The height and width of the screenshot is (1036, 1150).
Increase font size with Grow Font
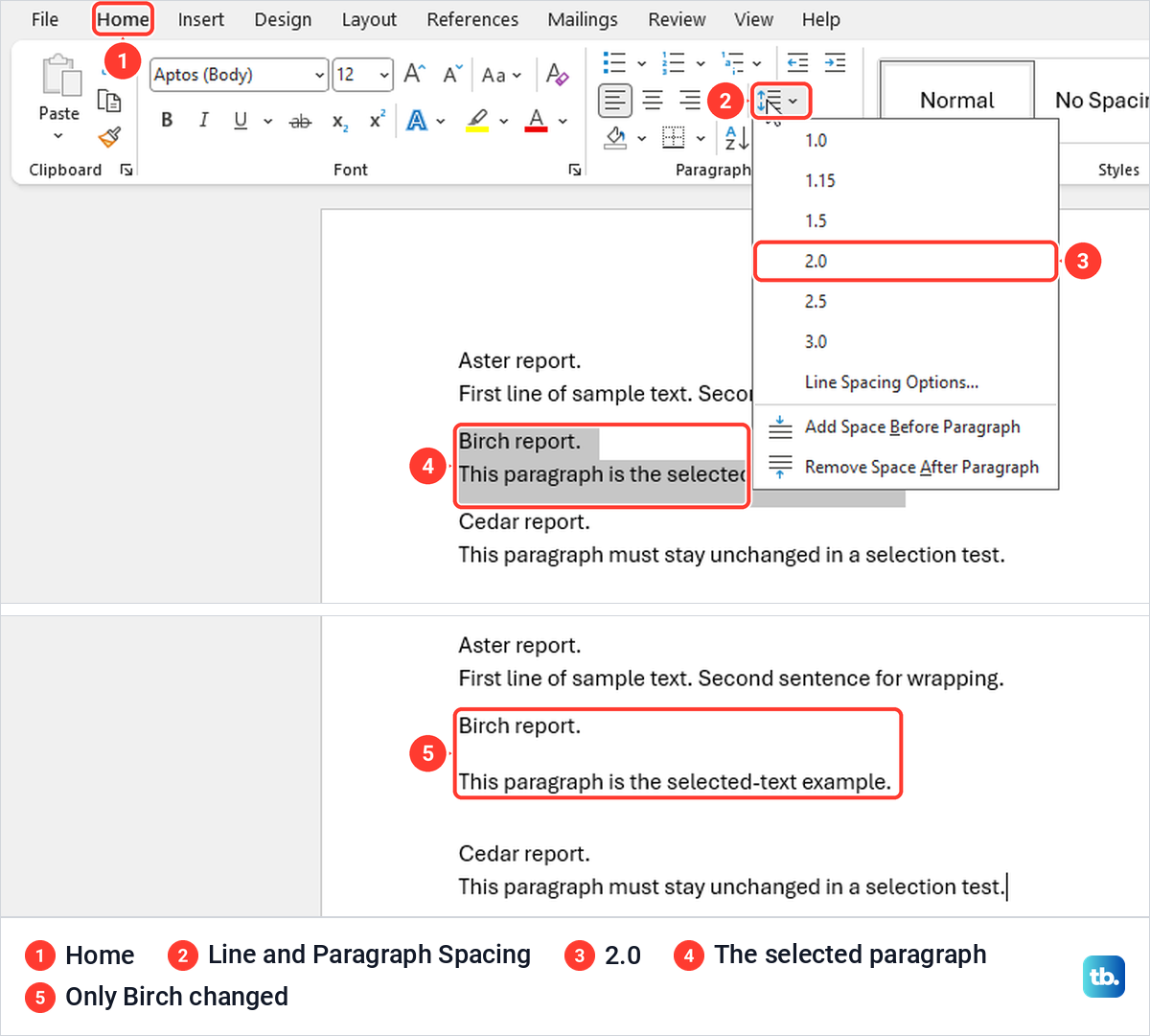coord(414,74)
